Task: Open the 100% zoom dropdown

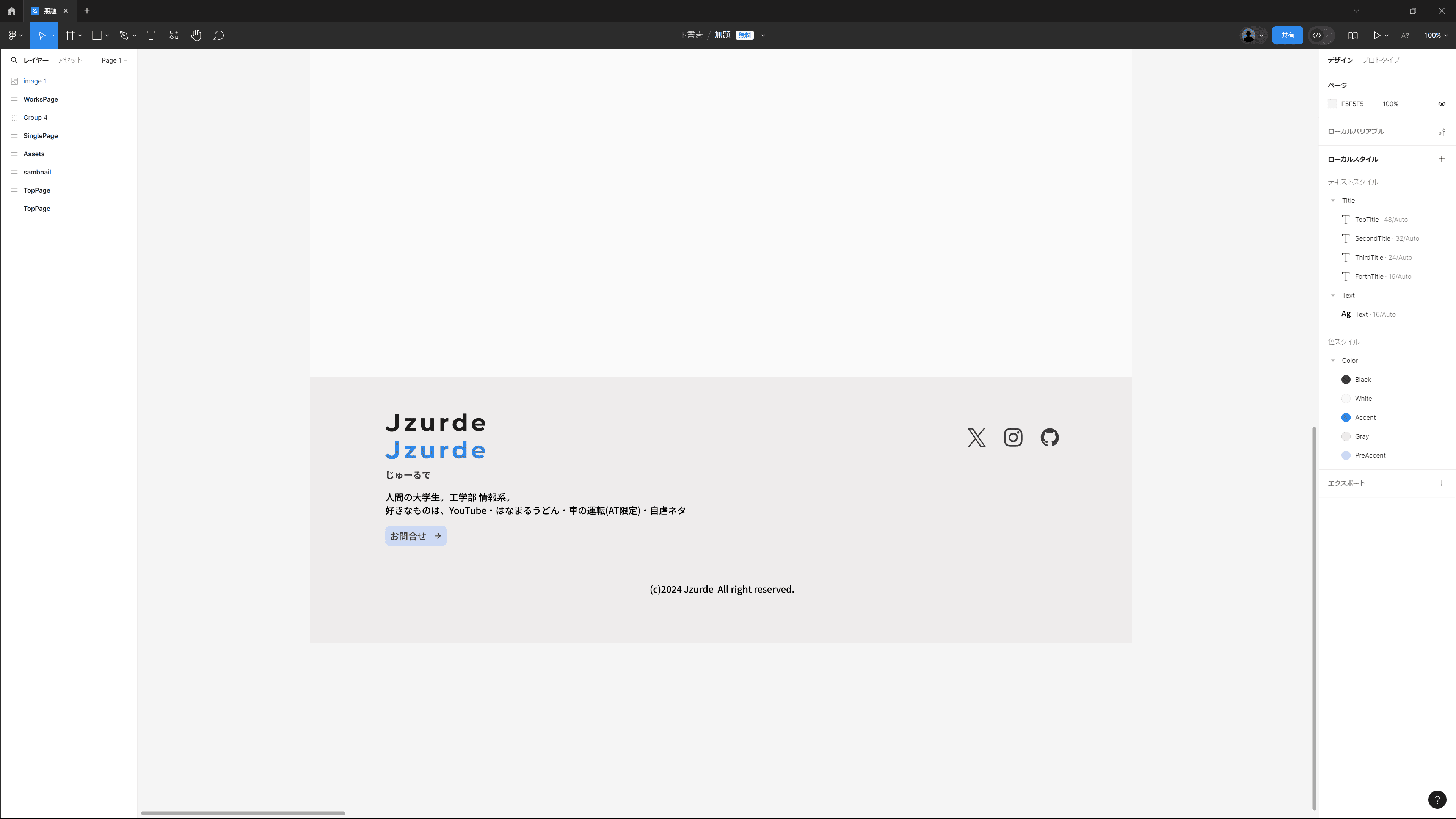Action: [1435, 35]
